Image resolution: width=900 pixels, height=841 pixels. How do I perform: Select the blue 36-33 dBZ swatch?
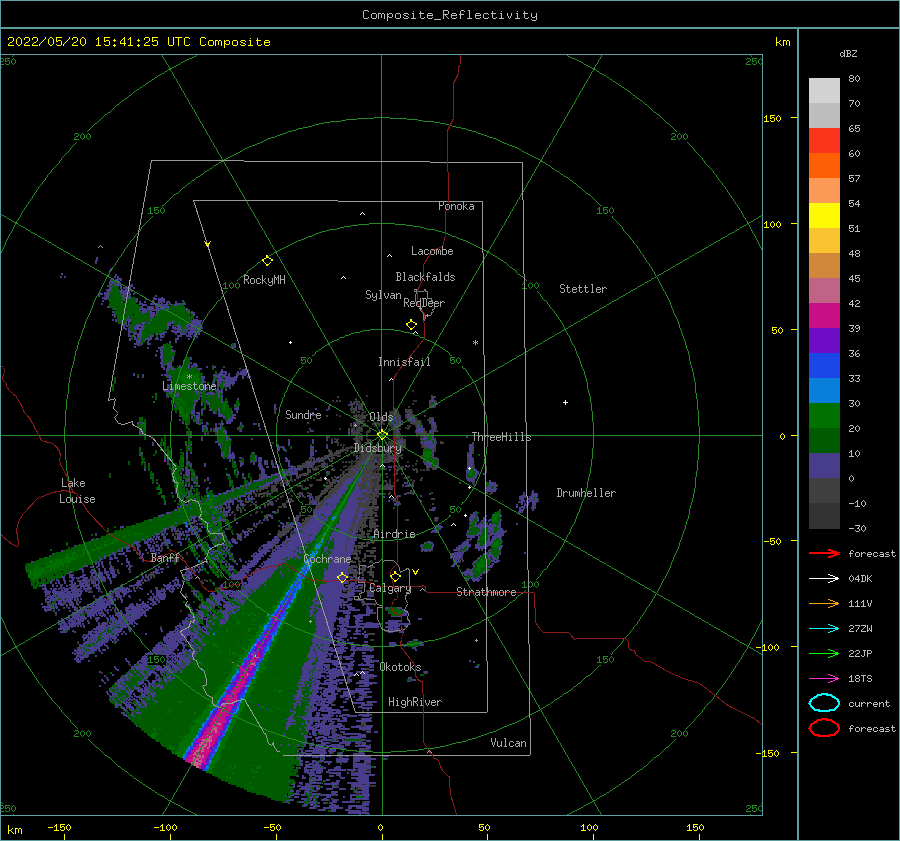coord(824,366)
